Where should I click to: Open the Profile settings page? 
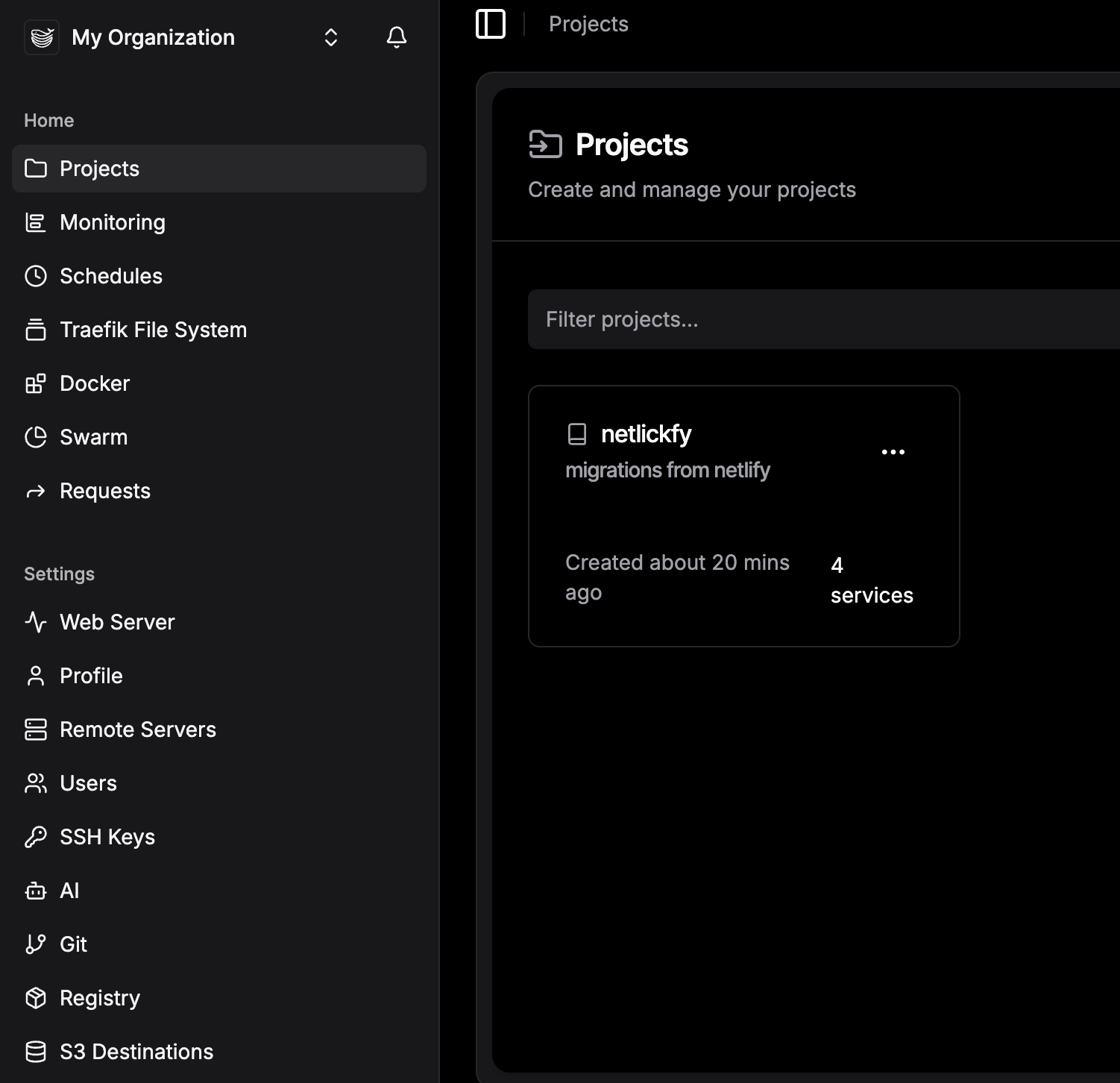[x=91, y=676]
